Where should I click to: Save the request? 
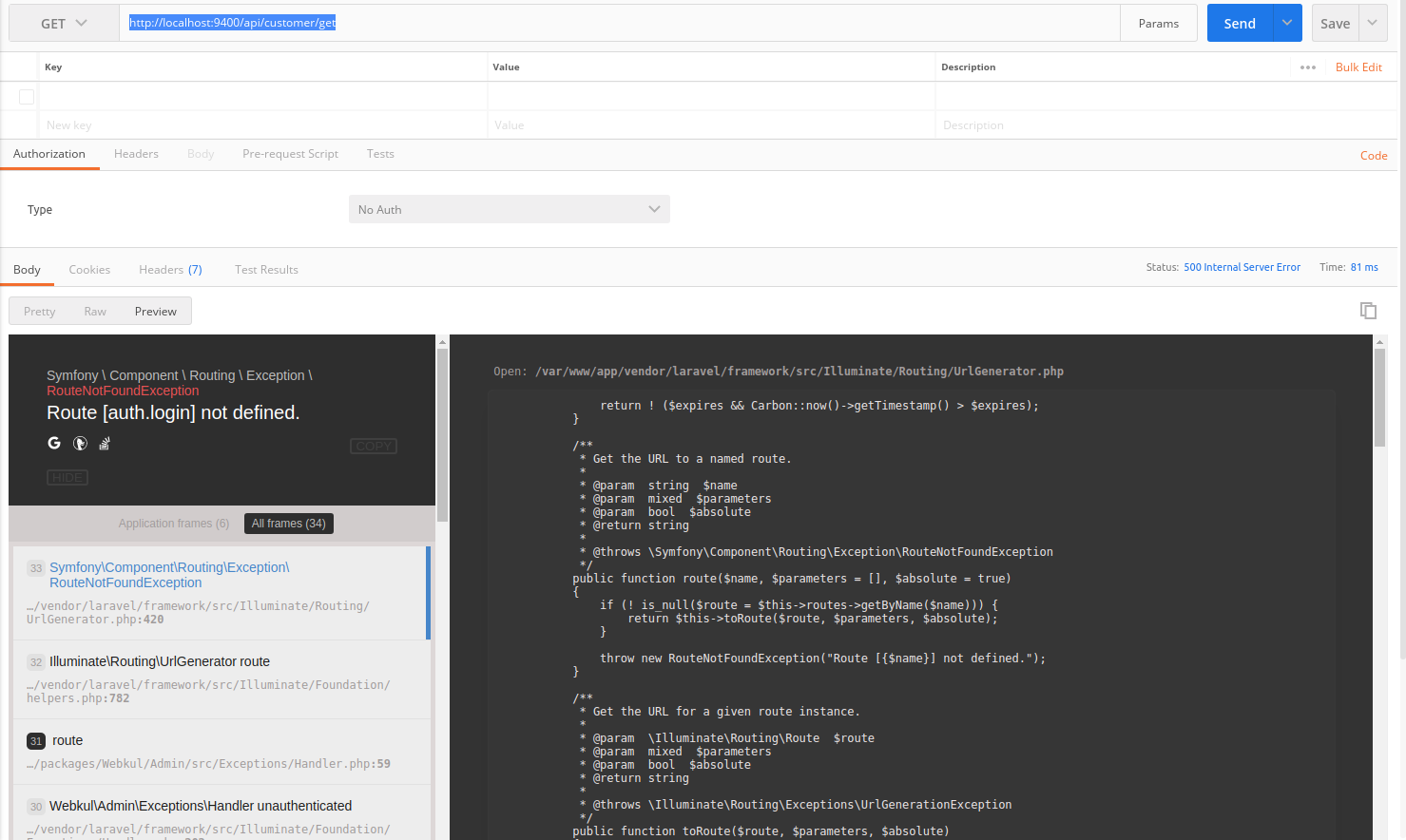(x=1336, y=23)
